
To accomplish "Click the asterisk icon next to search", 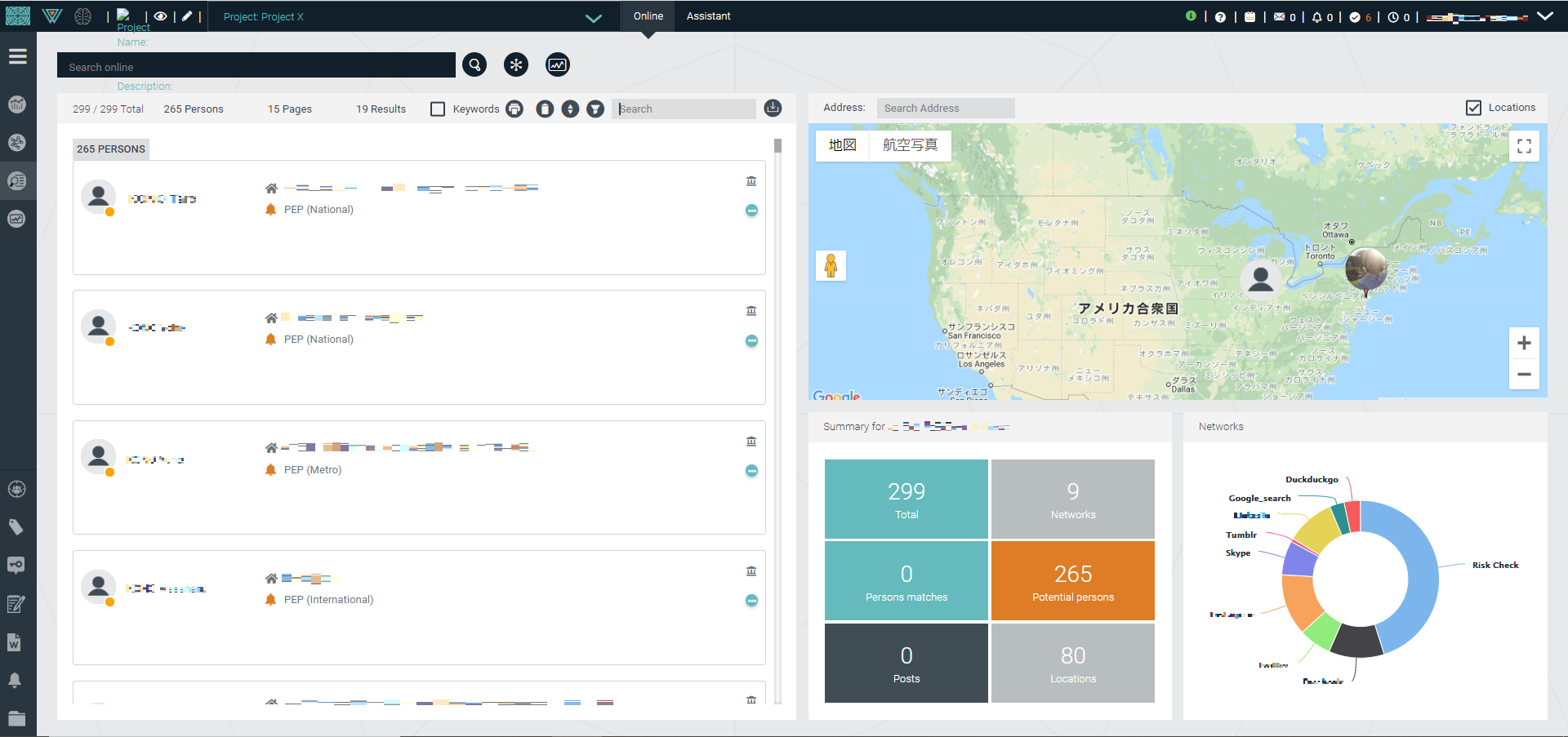I will coord(516,64).
